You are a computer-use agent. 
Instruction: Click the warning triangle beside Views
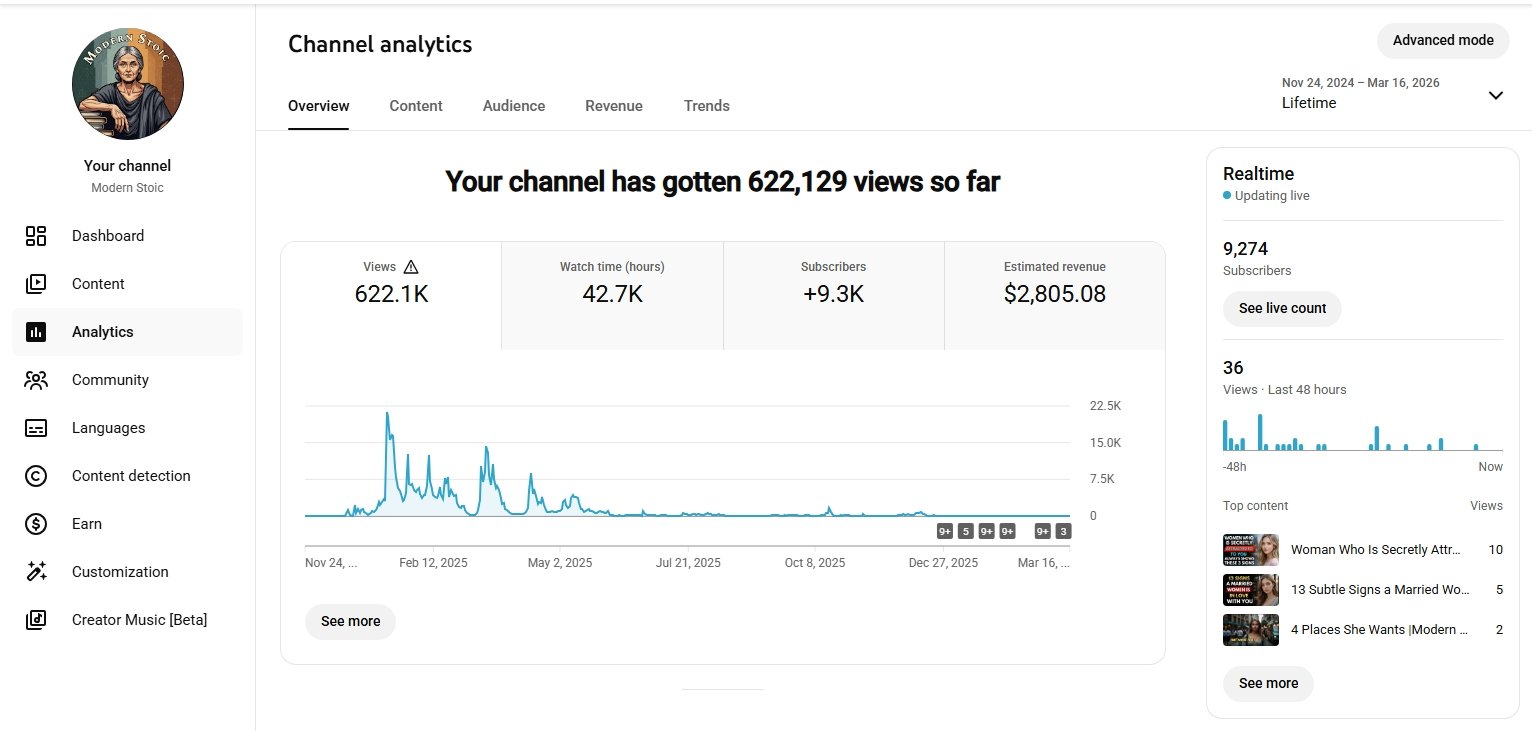411,267
